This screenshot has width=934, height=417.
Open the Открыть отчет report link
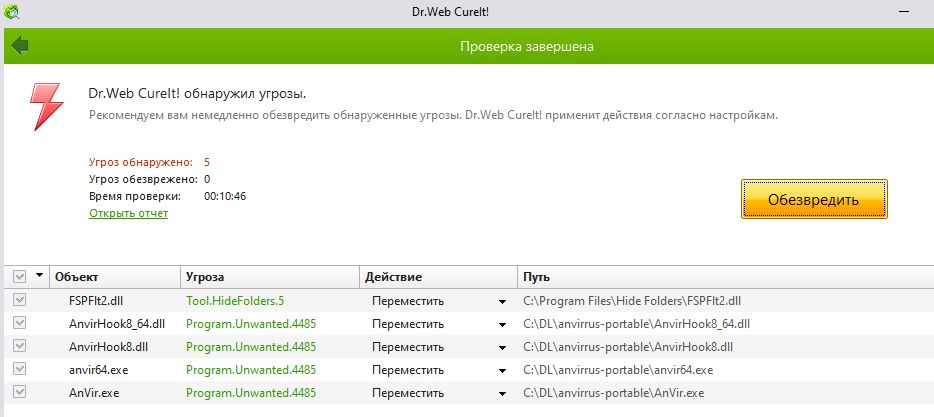[129, 213]
